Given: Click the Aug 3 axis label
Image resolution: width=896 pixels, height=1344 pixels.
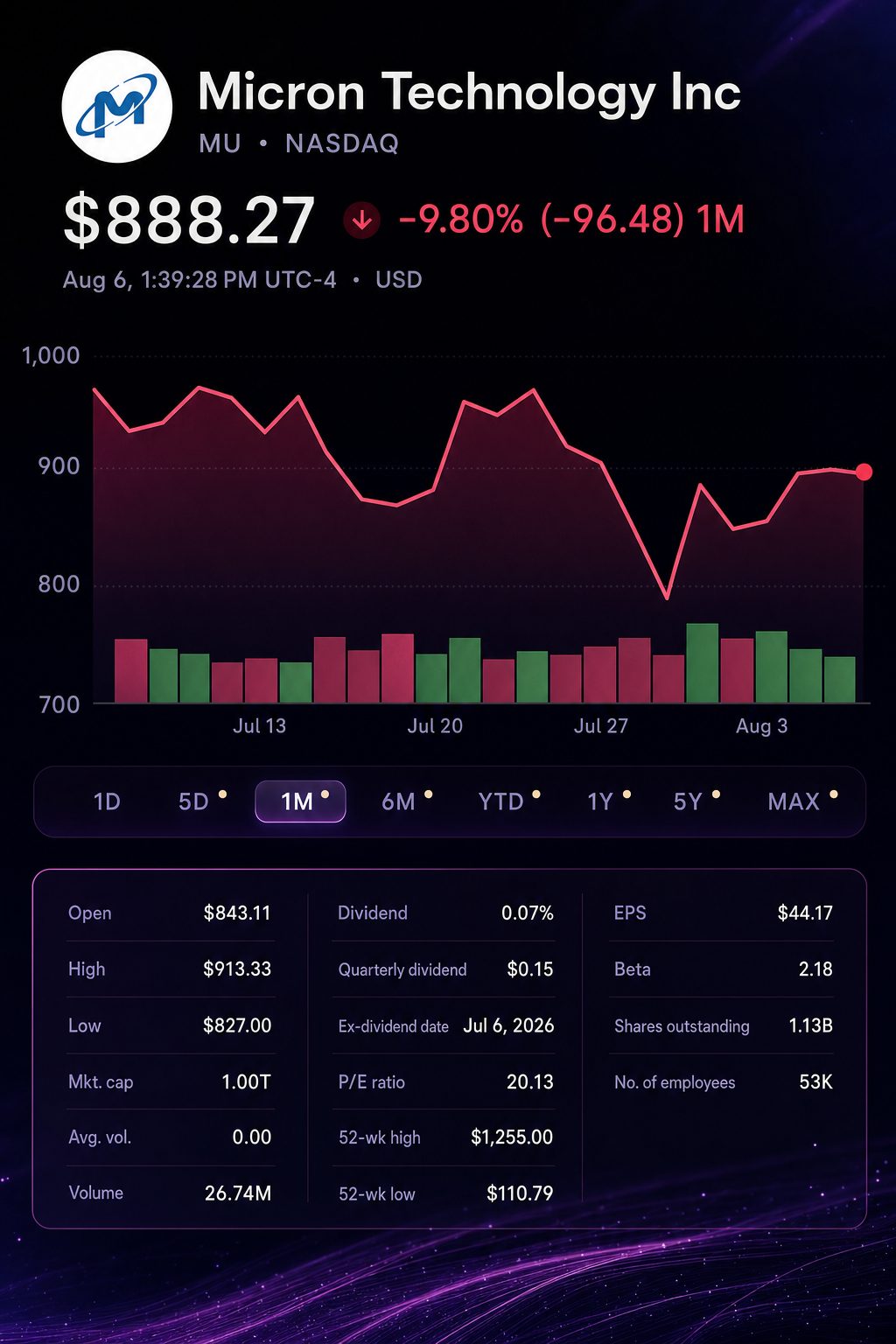Looking at the screenshot, I should (x=762, y=726).
